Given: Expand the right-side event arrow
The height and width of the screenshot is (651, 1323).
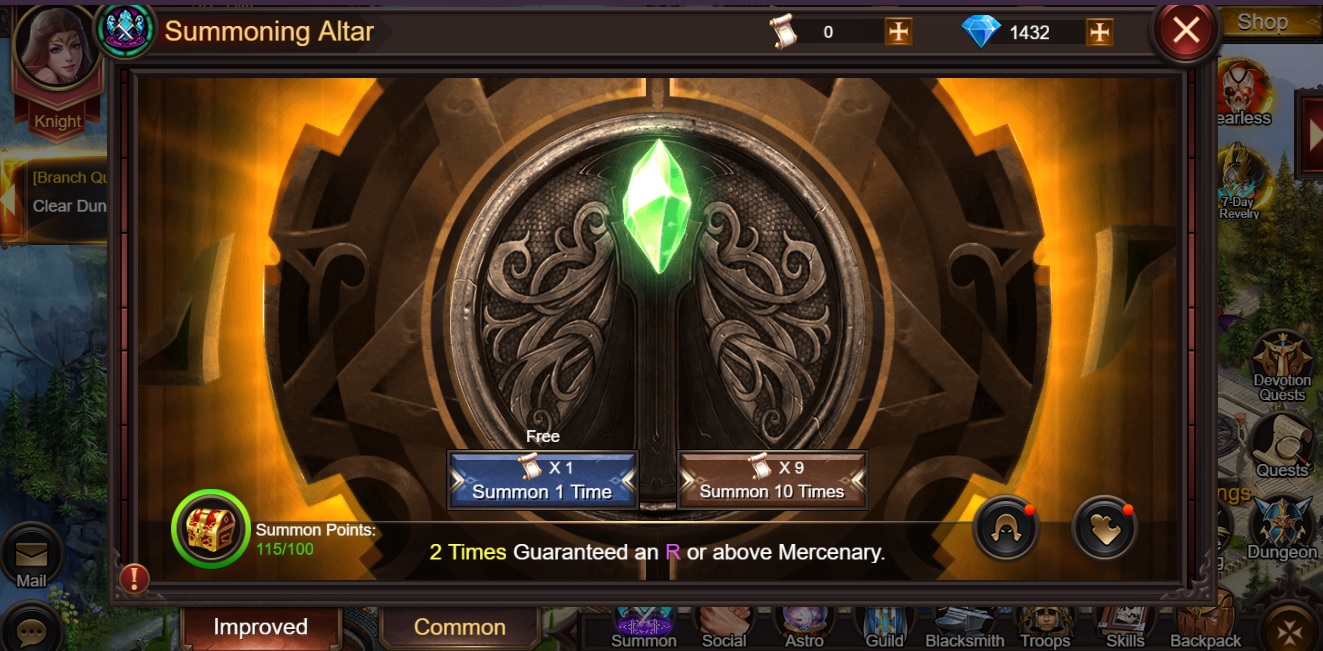Looking at the screenshot, I should (x=1310, y=136).
